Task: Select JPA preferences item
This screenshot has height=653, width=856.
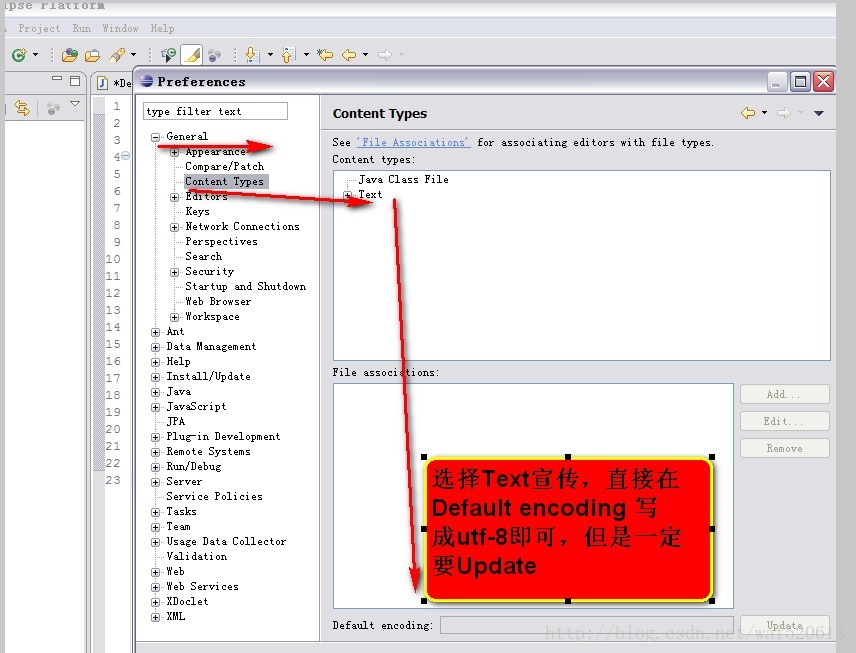Action: (176, 422)
